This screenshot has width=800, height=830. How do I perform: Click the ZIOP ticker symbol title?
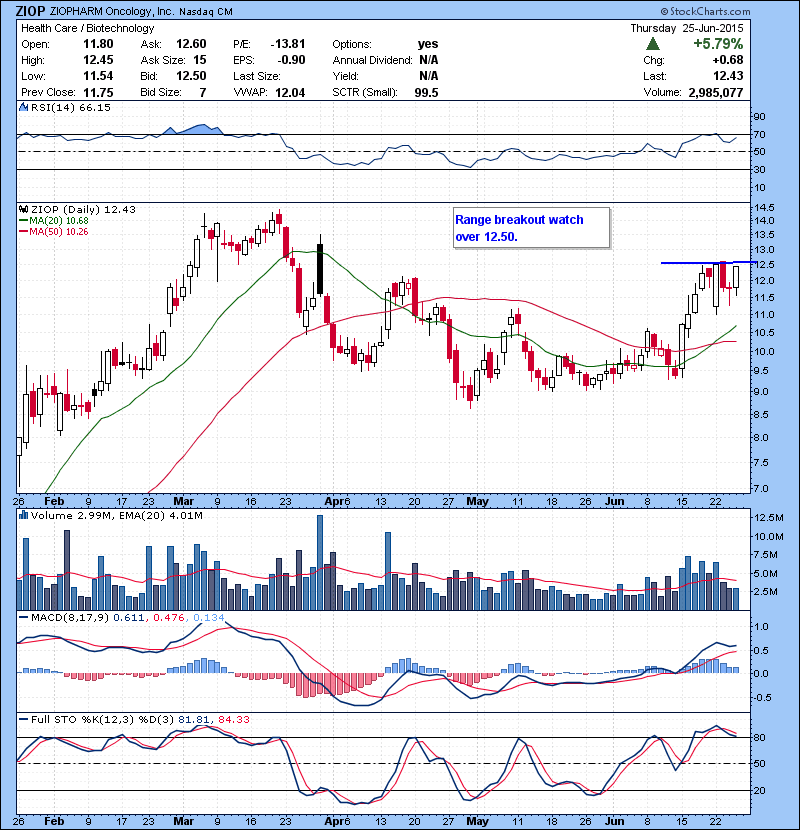pyautogui.click(x=30, y=11)
